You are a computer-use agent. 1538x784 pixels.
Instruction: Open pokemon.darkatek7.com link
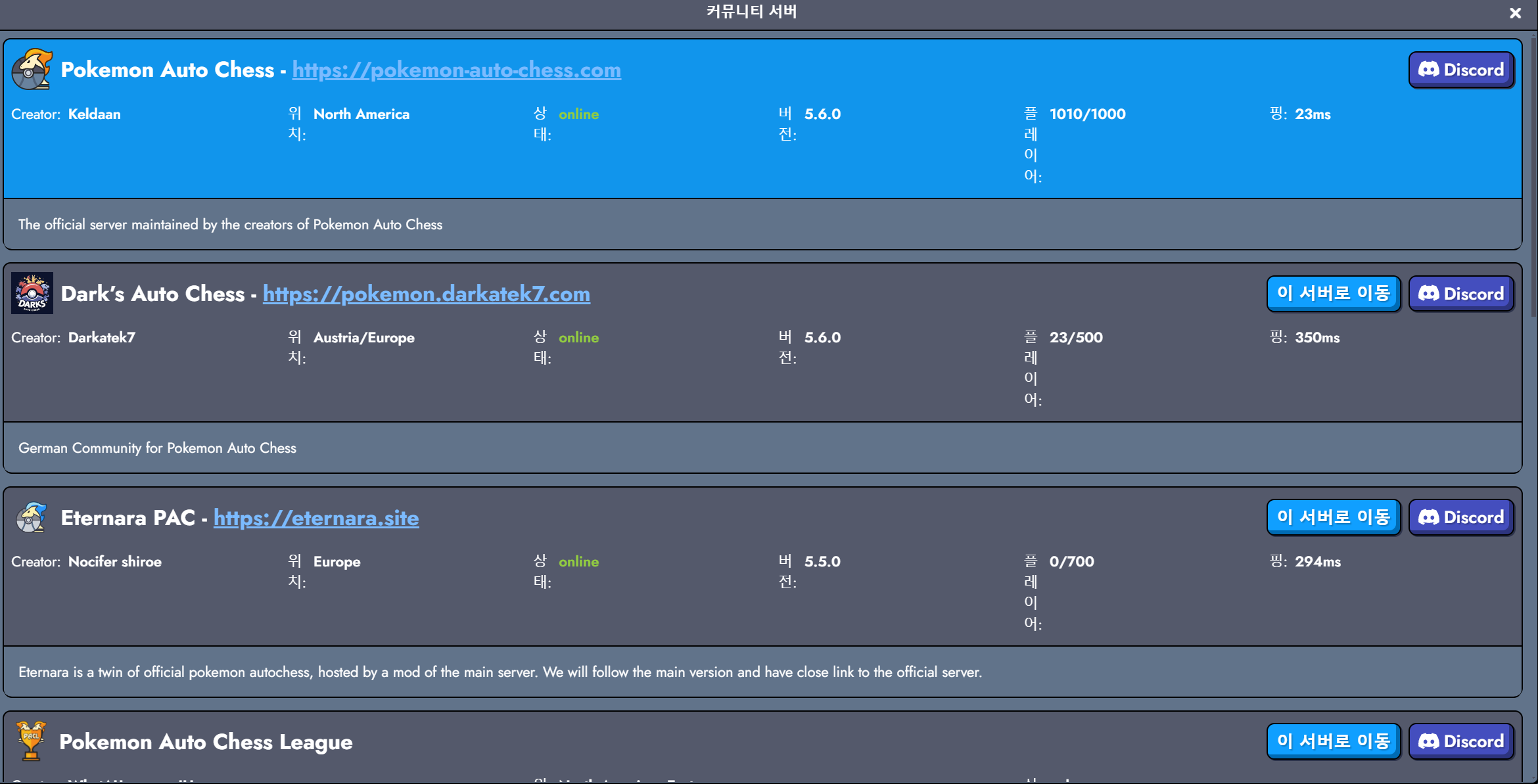(426, 294)
